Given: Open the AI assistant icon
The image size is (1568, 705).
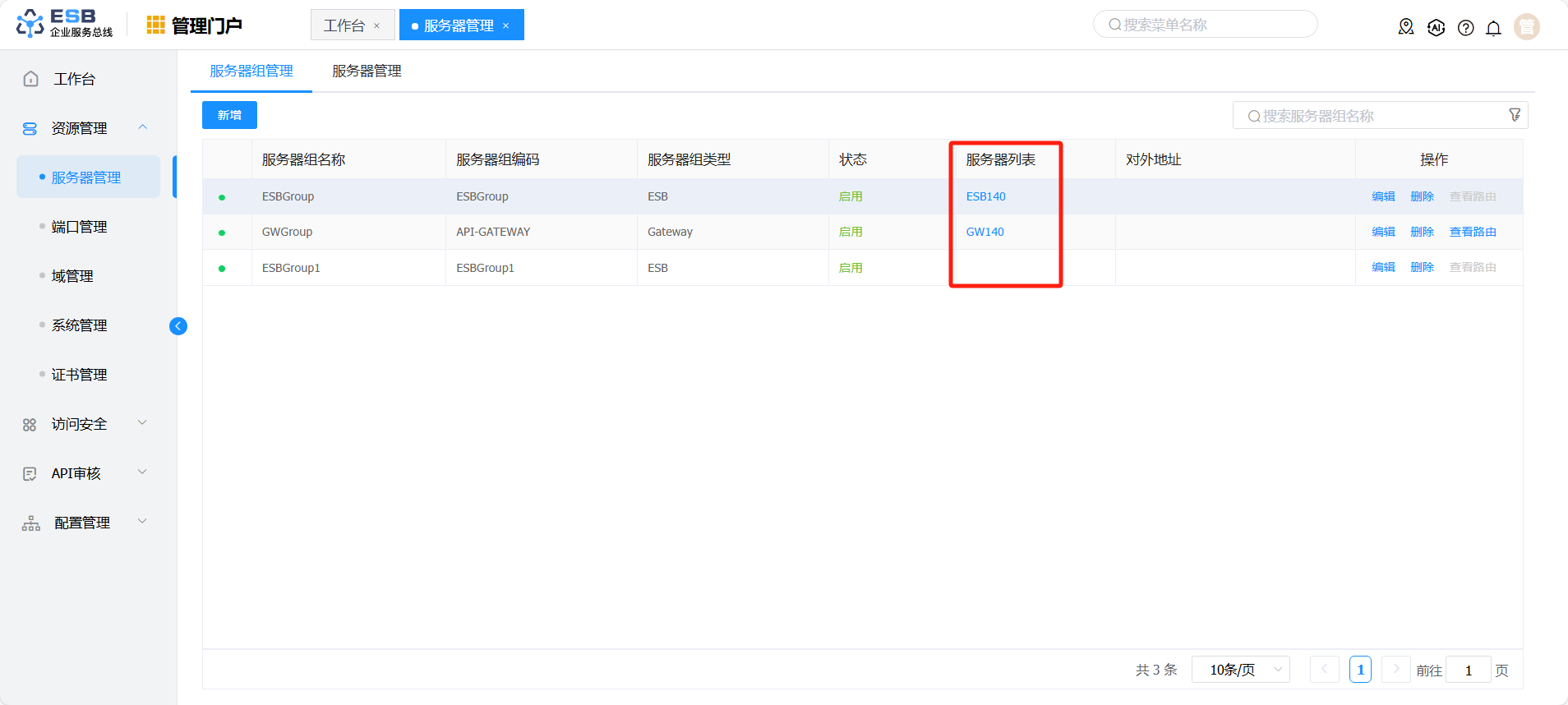Looking at the screenshot, I should coord(1436,27).
